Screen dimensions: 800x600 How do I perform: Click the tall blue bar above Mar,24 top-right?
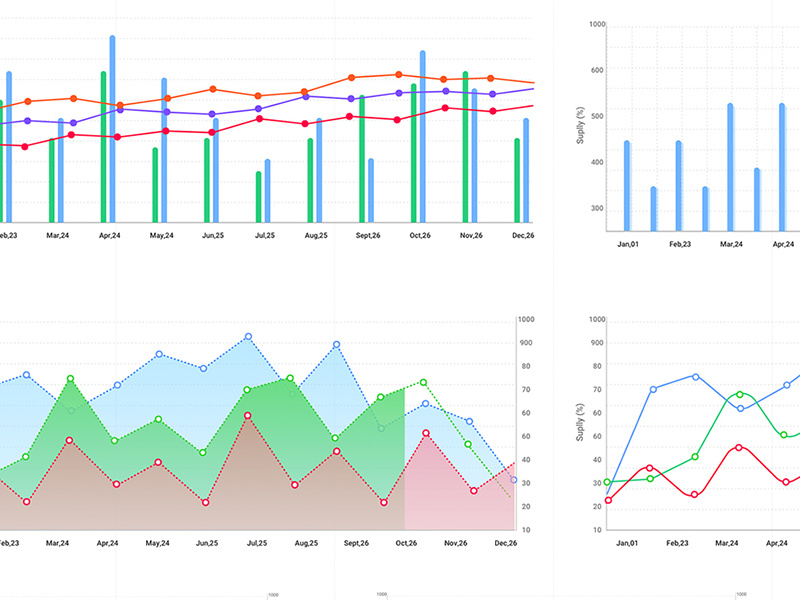coord(731,165)
